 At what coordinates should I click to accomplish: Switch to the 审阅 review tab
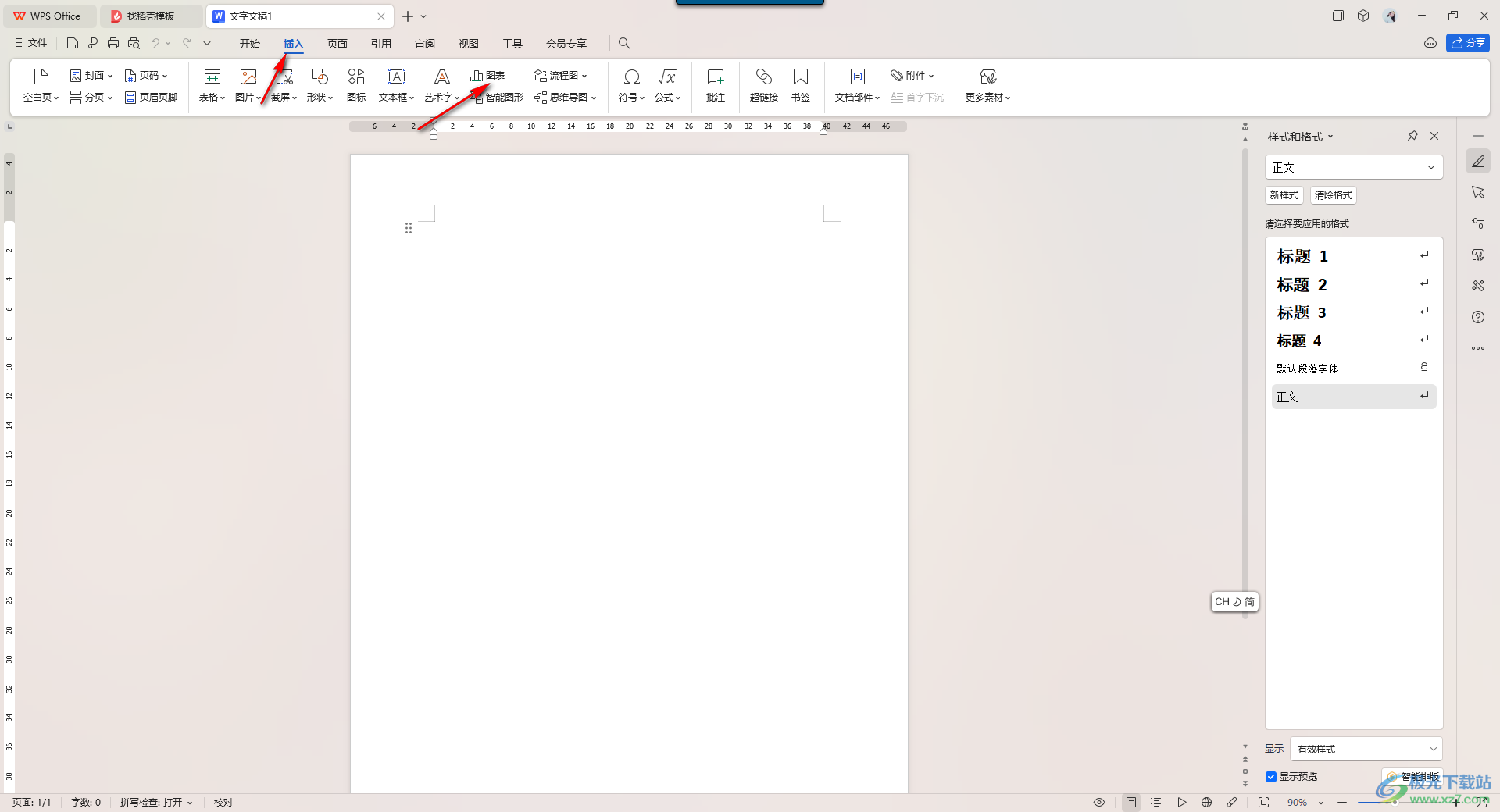[425, 44]
